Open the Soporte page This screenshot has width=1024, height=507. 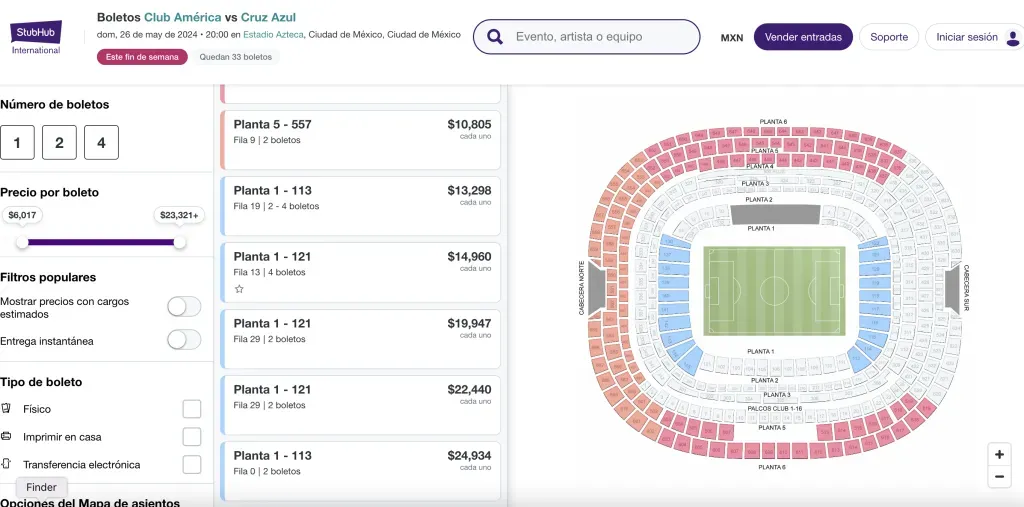889,37
